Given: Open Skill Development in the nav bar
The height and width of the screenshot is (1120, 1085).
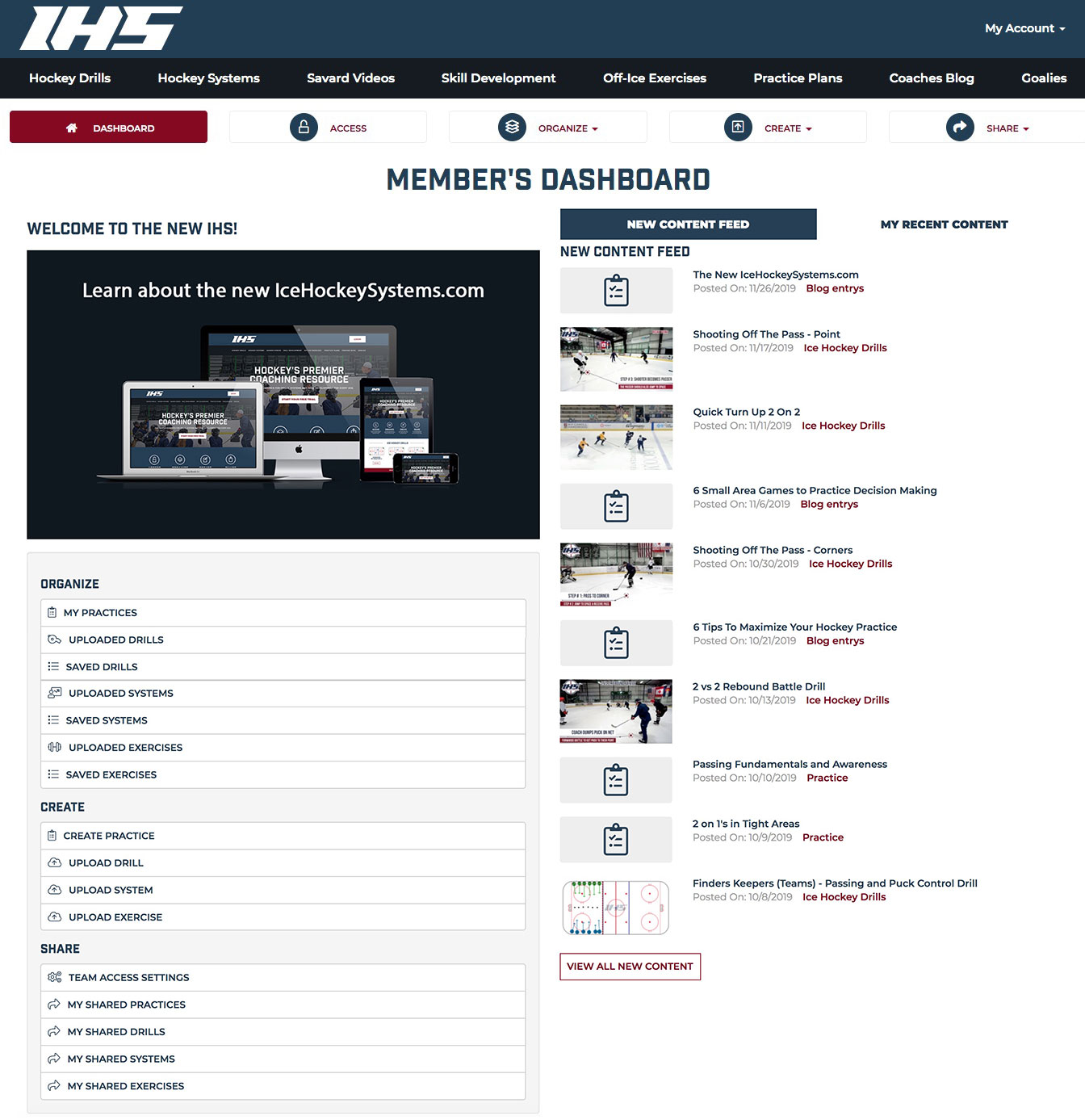Looking at the screenshot, I should tap(499, 78).
